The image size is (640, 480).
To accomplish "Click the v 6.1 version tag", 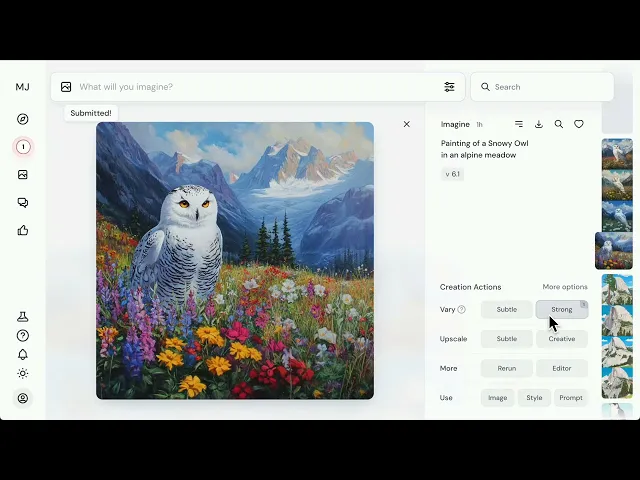I will pos(452,174).
